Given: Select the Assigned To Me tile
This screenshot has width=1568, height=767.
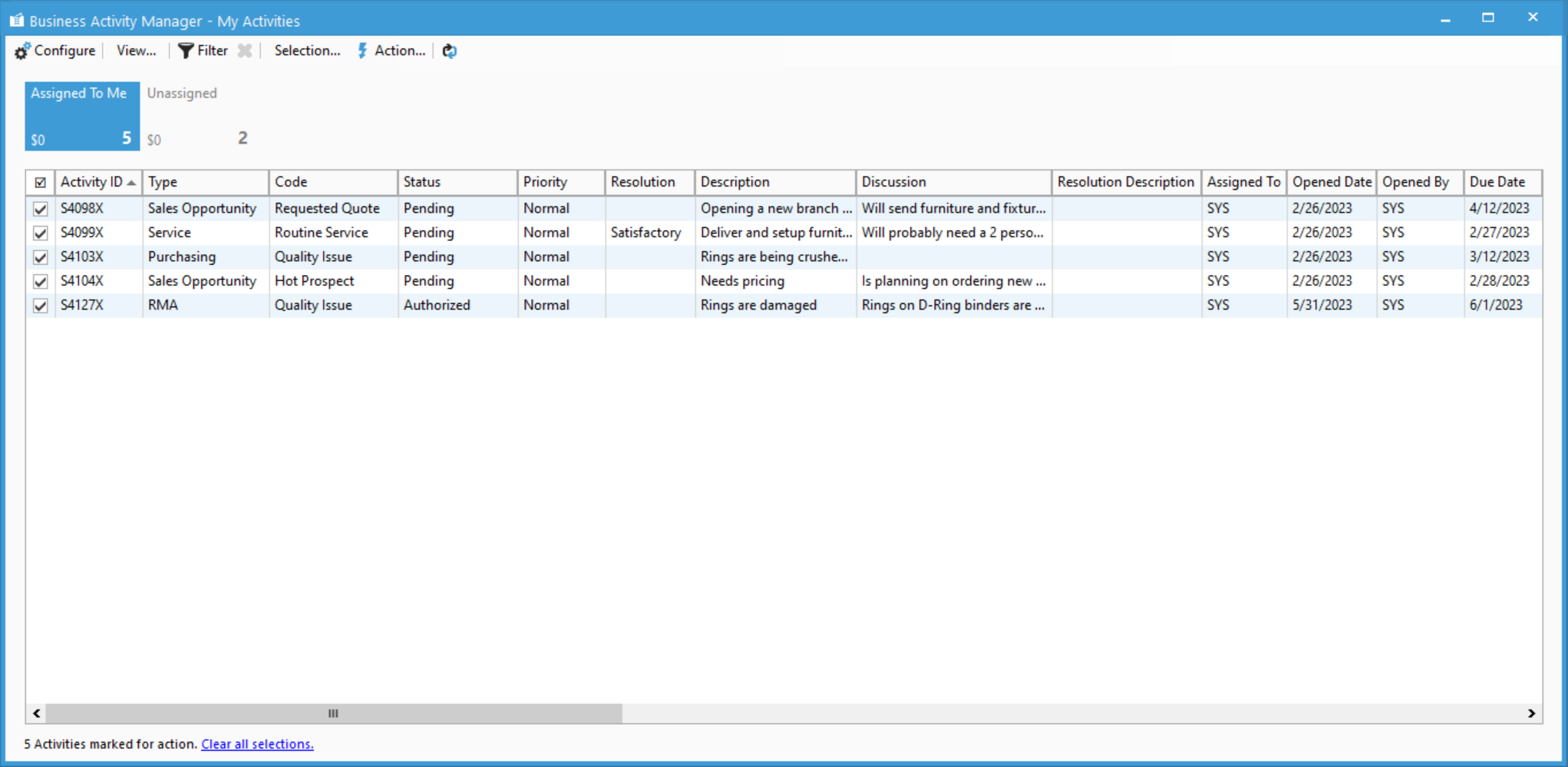Looking at the screenshot, I should tap(81, 115).
